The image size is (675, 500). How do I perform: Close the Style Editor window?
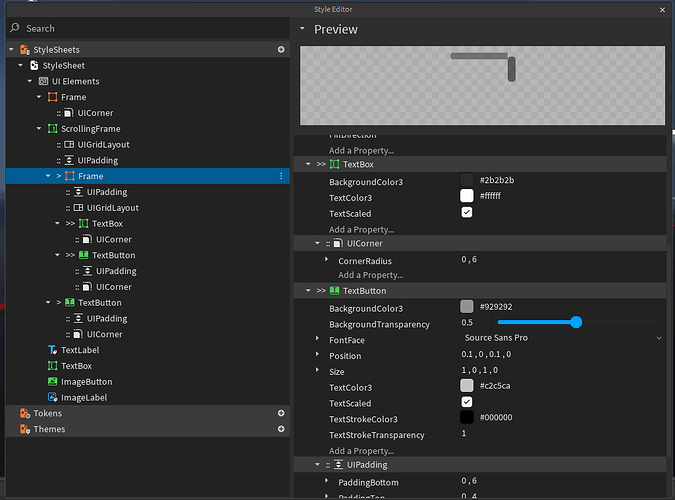[x=663, y=9]
